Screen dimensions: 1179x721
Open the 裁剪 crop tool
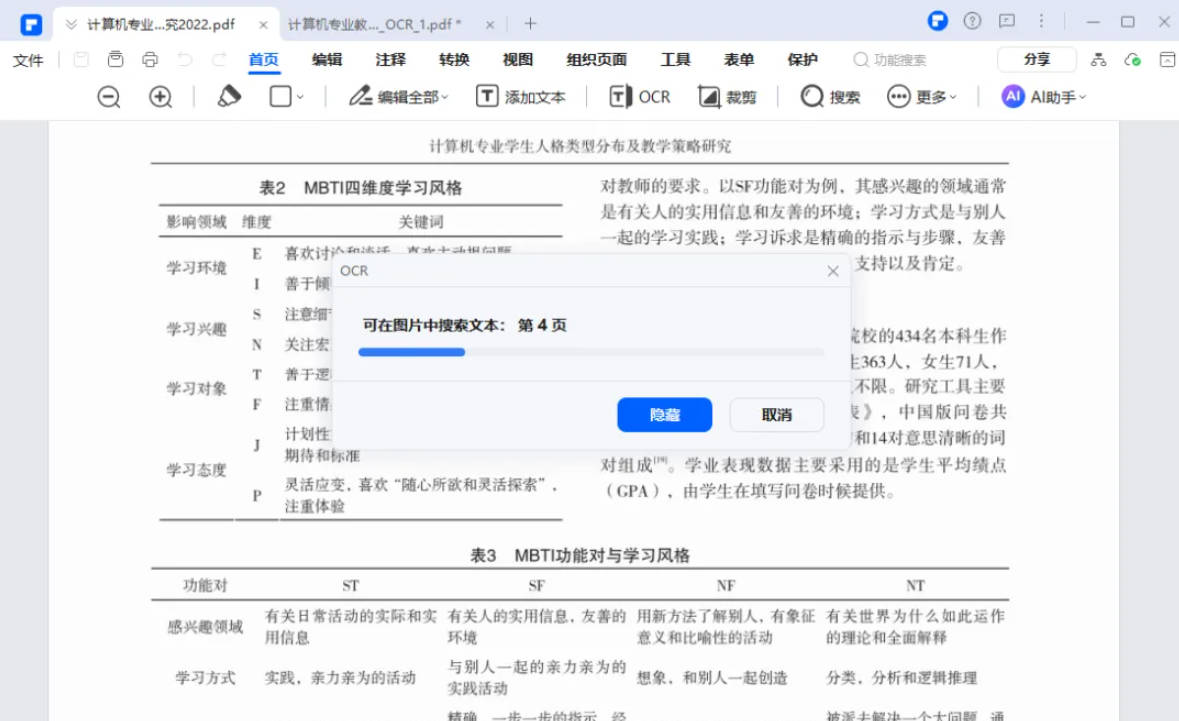(x=728, y=96)
